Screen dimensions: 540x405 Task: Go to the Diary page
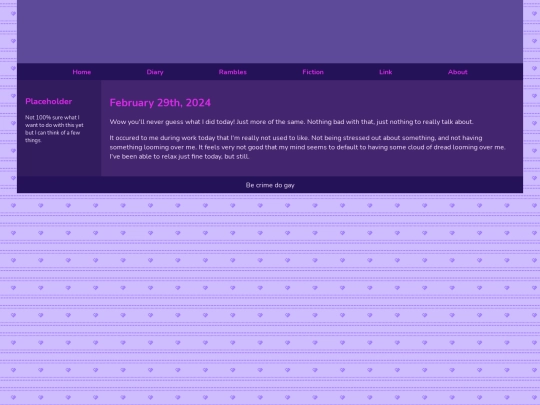[155, 72]
